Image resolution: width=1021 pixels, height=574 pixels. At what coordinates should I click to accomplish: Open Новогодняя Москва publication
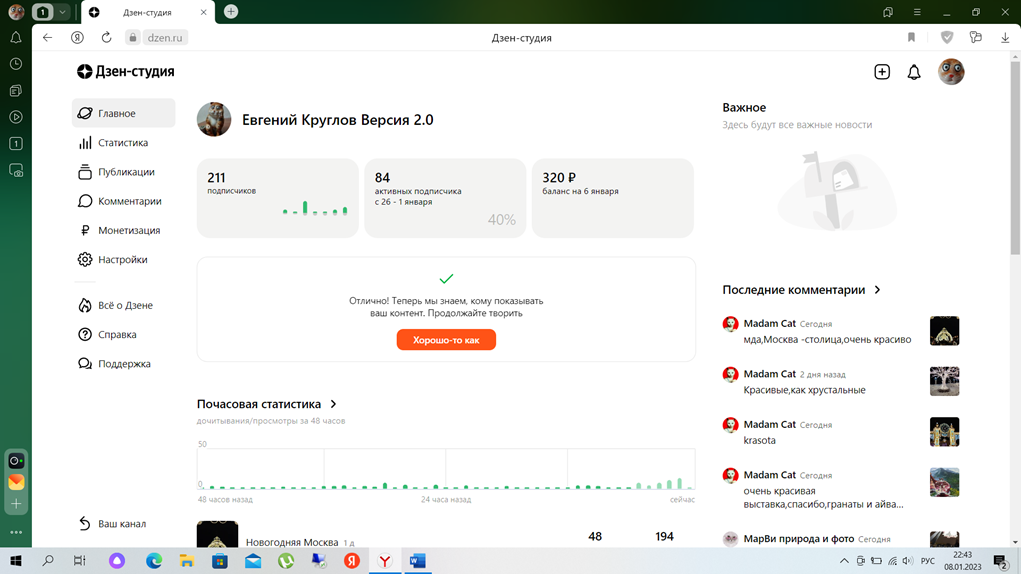click(292, 542)
